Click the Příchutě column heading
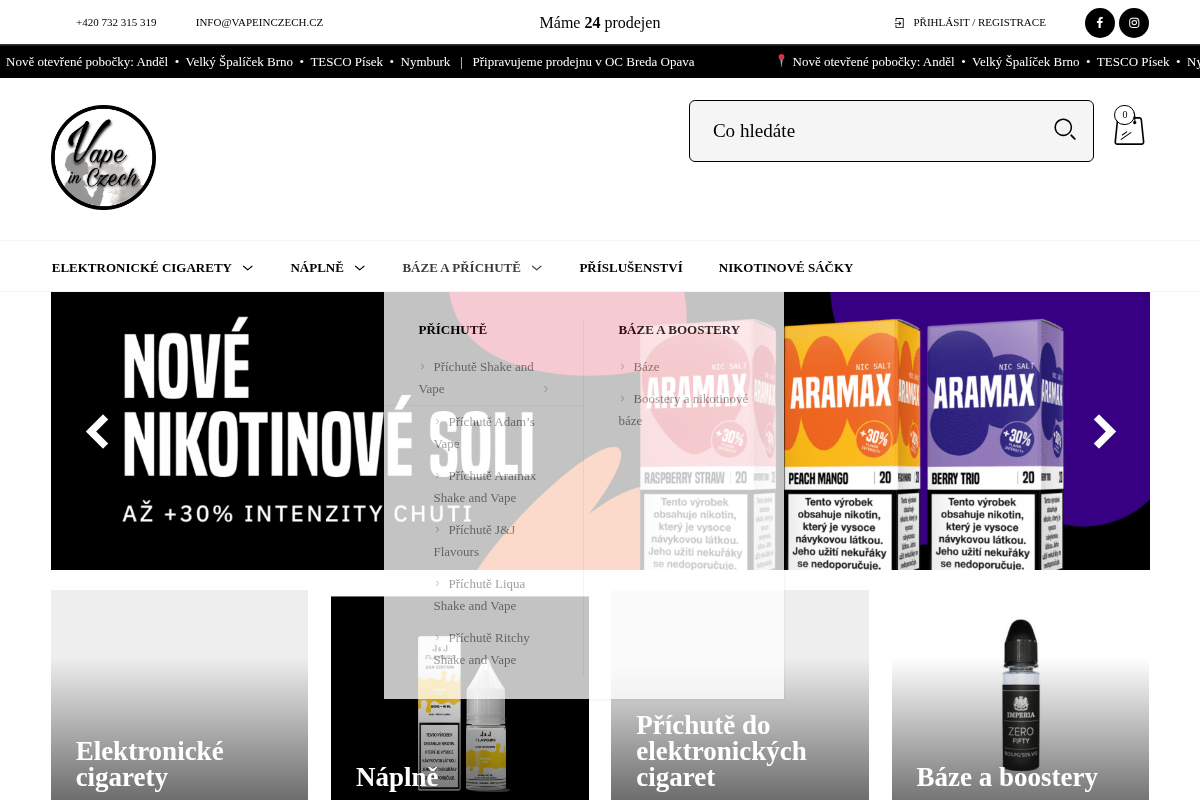Image resolution: width=1200 pixels, height=800 pixels. point(452,330)
